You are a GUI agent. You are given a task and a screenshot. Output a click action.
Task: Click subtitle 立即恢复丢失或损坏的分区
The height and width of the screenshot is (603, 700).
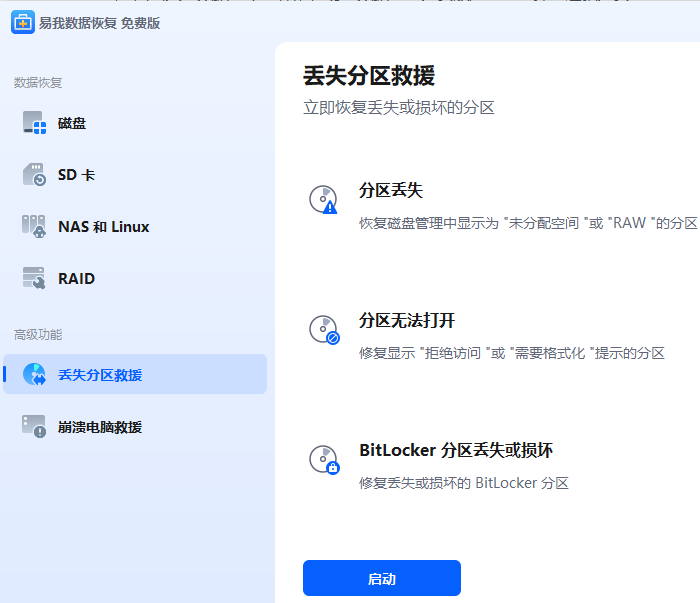(x=399, y=108)
